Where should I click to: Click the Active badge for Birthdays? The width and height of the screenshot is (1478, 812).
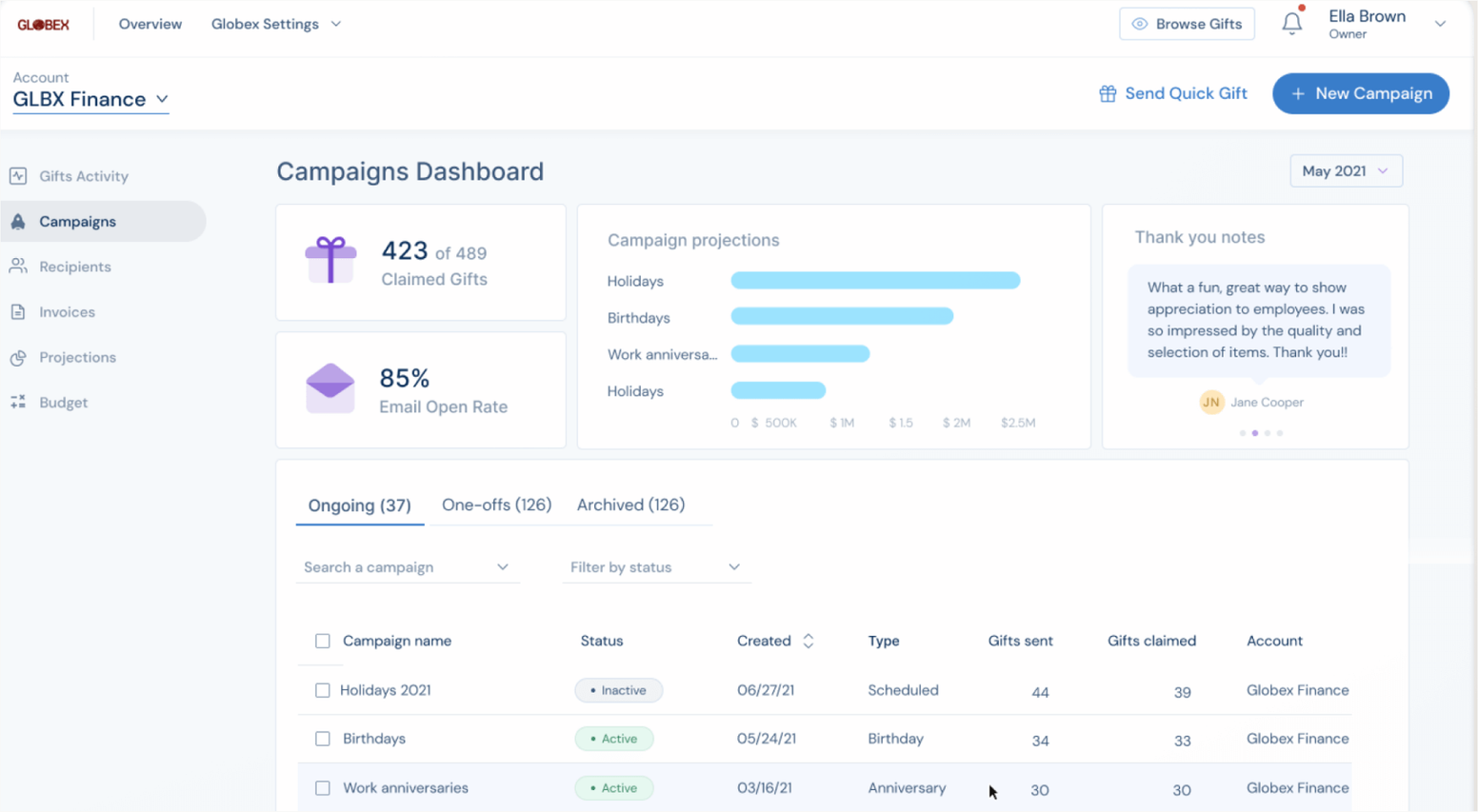tap(614, 739)
